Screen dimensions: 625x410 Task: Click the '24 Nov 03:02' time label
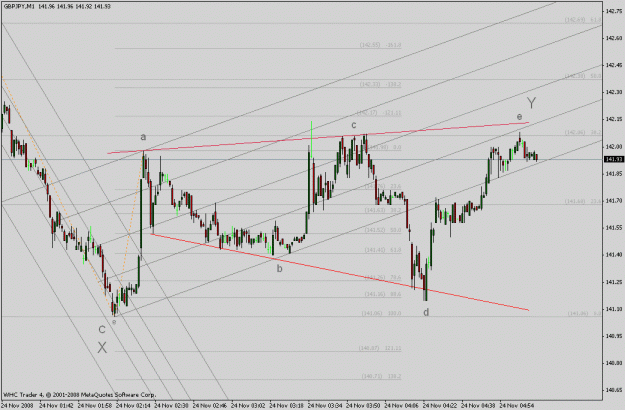click(x=247, y=405)
